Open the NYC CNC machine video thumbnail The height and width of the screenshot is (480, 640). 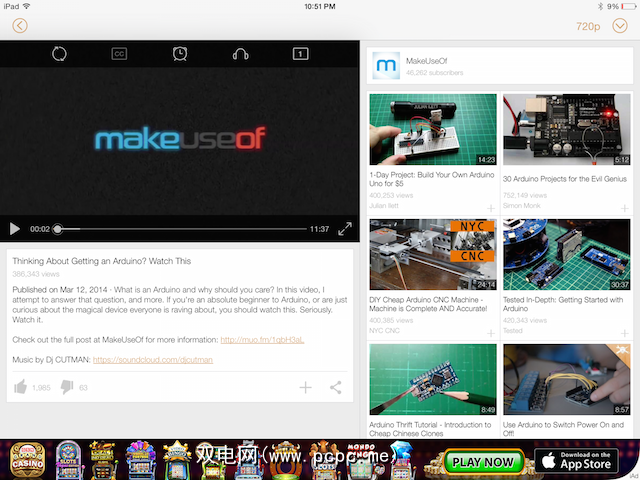[433, 254]
